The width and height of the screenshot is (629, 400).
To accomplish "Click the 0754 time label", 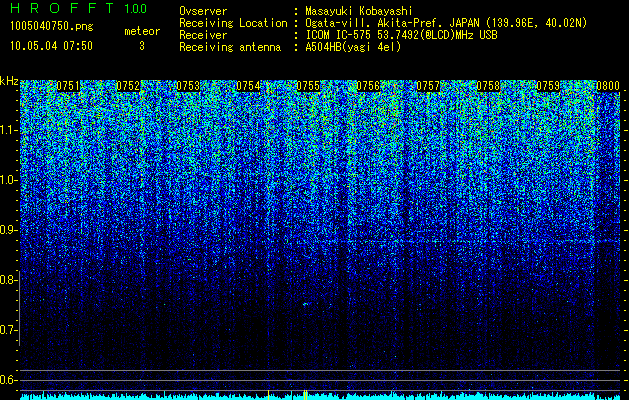I will pyautogui.click(x=248, y=86).
